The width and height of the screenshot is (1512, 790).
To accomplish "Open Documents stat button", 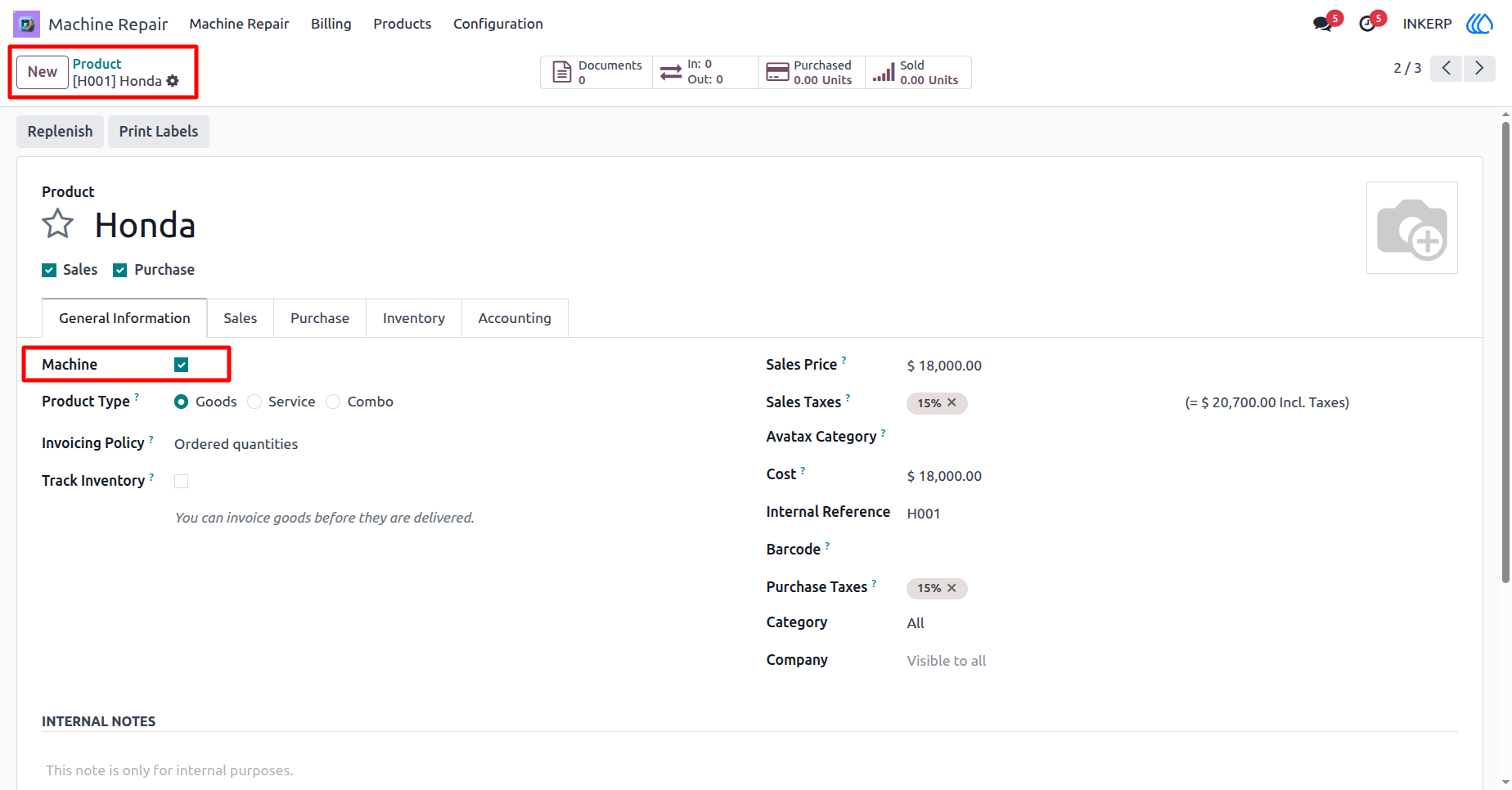I will pyautogui.click(x=596, y=72).
